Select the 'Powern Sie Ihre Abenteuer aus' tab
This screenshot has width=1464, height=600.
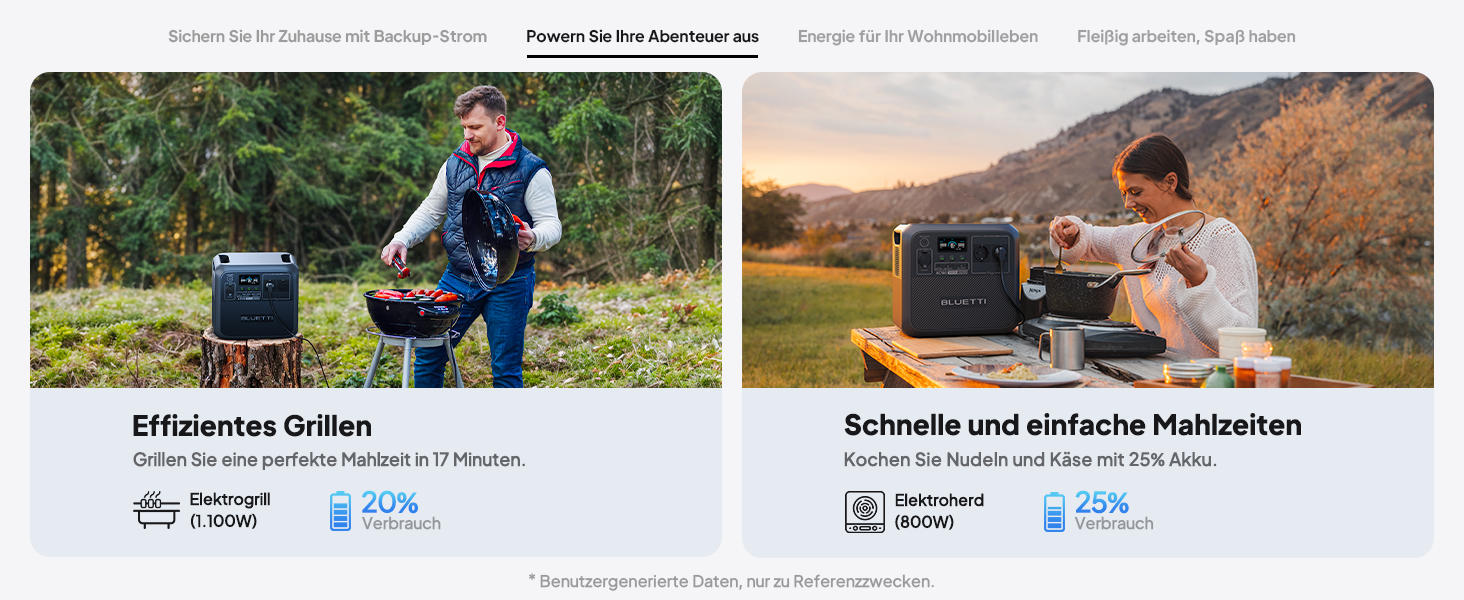tap(642, 37)
